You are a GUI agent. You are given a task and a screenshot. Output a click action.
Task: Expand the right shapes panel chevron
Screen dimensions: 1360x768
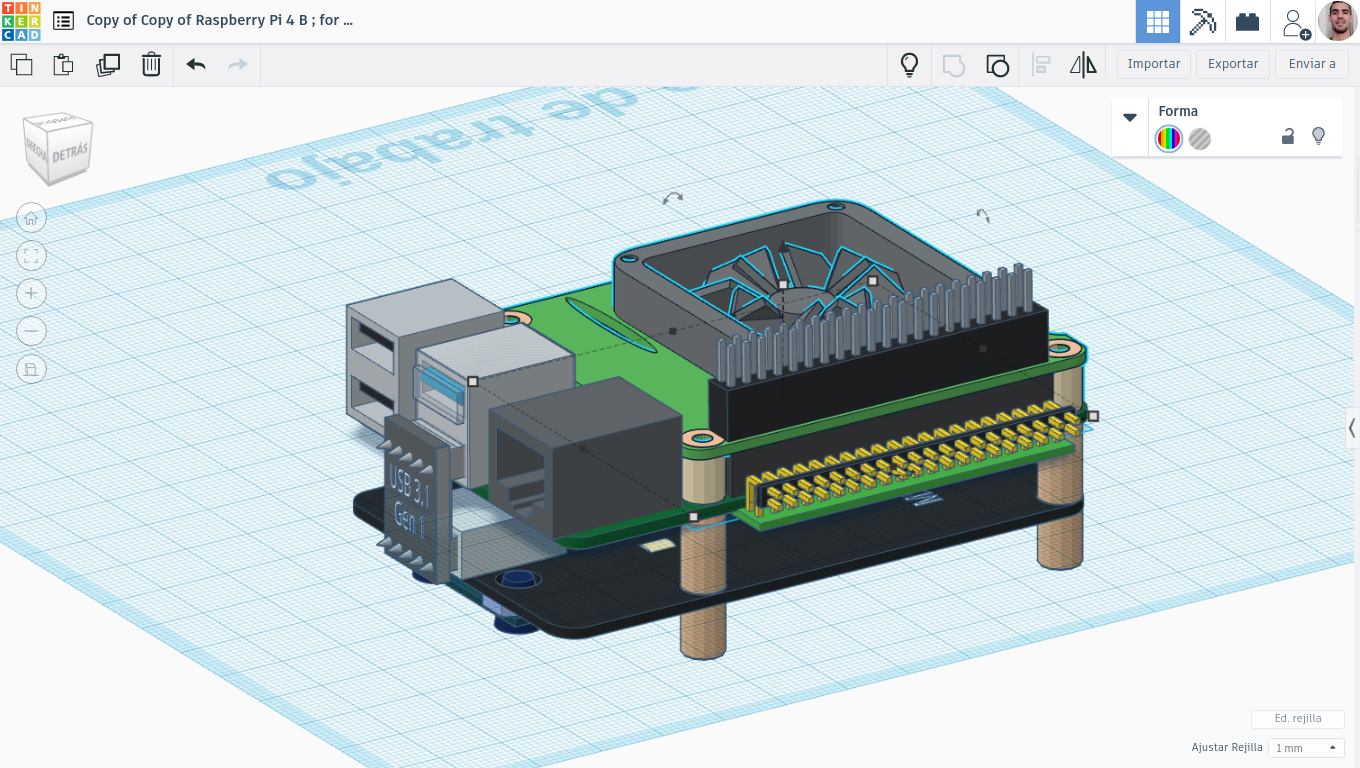[1352, 428]
